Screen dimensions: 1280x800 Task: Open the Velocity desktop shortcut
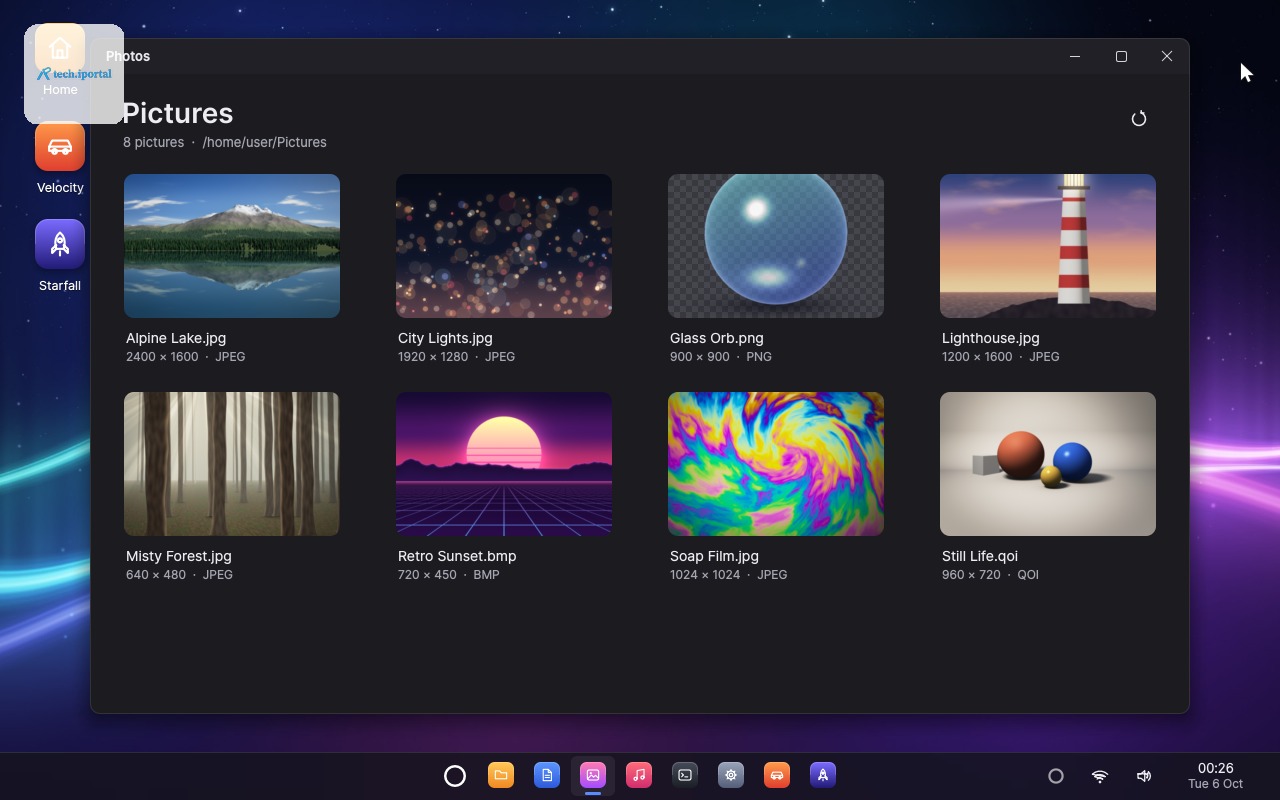click(x=60, y=159)
